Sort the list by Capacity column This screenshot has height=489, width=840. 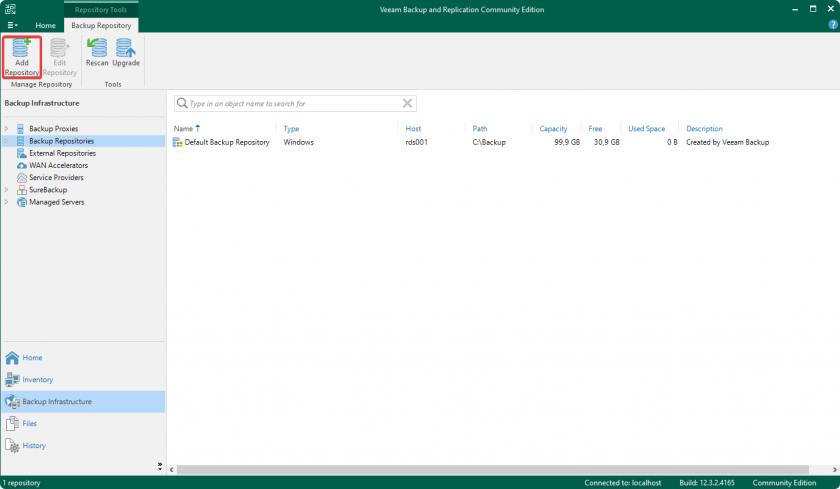pyautogui.click(x=553, y=129)
